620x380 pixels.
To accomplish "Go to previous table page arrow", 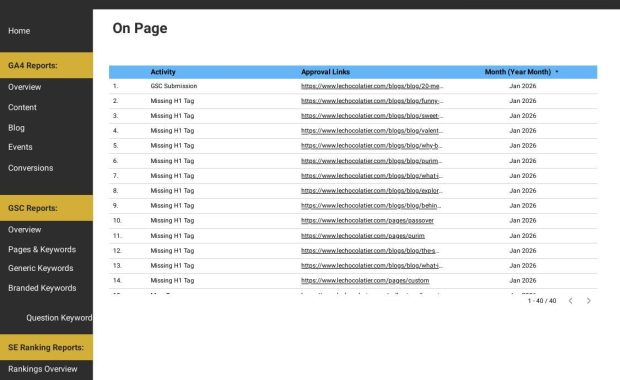I will (x=570, y=301).
